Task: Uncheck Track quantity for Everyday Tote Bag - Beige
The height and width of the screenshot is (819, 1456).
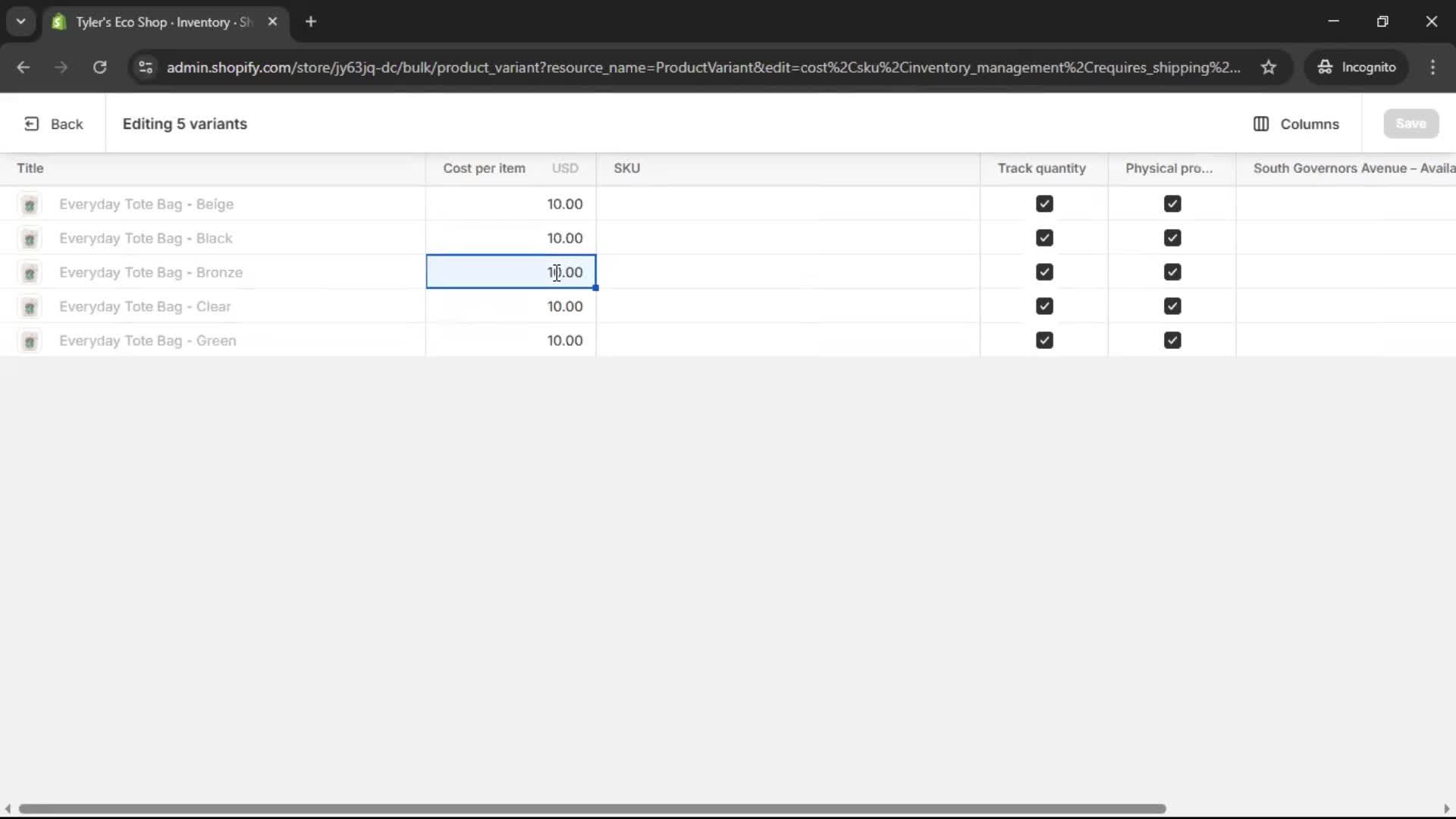Action: pyautogui.click(x=1044, y=203)
